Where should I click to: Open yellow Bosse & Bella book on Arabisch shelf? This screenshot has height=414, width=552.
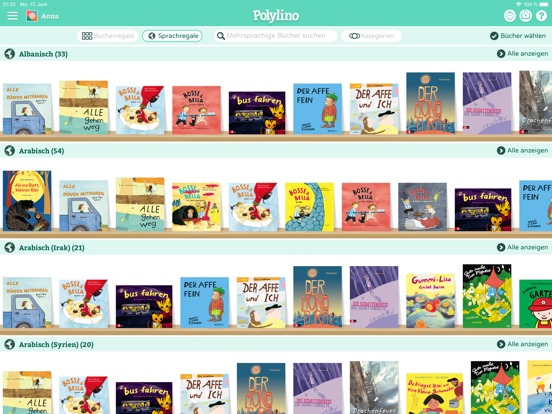pyautogui.click(x=309, y=207)
